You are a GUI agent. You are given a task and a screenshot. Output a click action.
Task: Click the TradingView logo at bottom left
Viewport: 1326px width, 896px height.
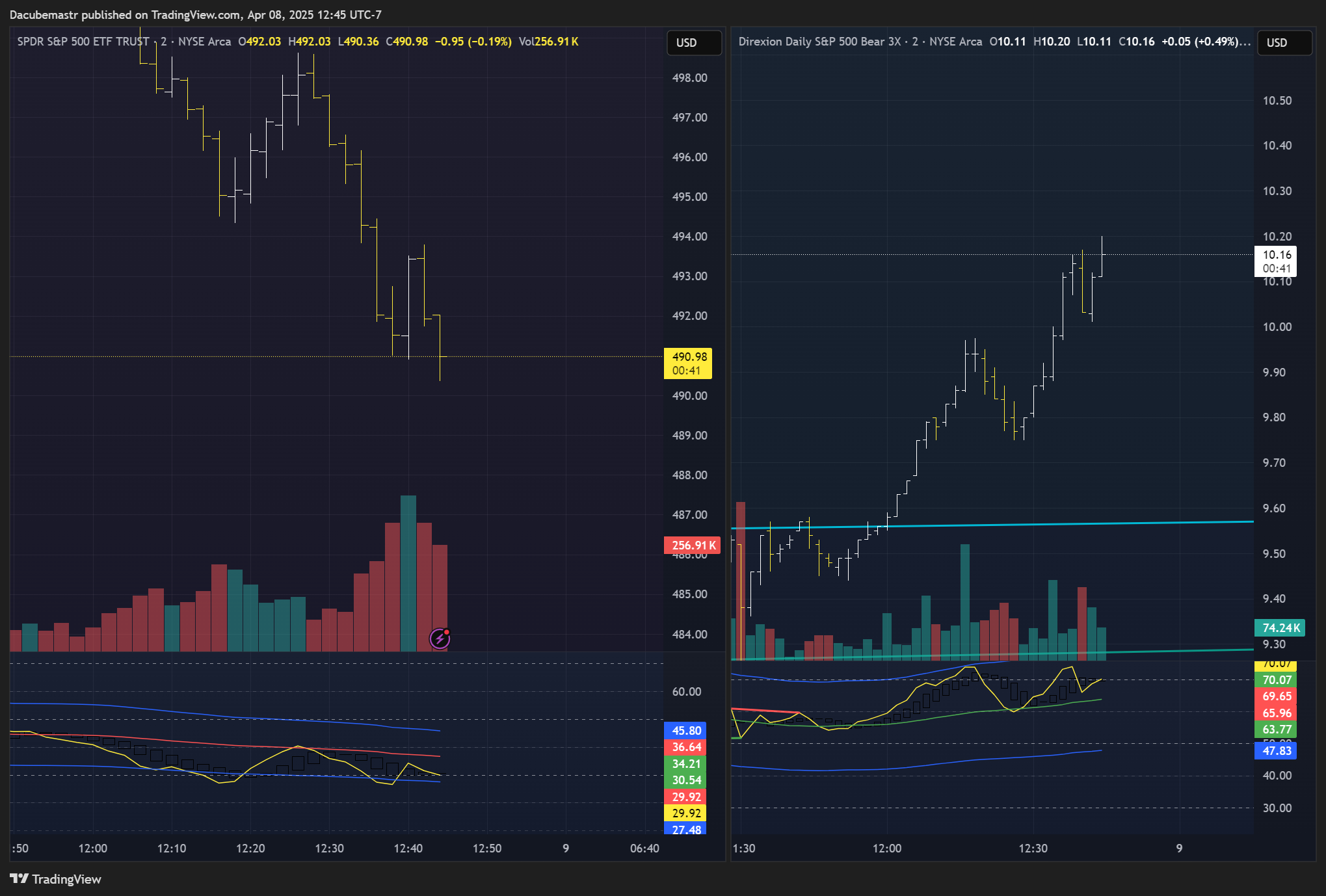point(56,879)
